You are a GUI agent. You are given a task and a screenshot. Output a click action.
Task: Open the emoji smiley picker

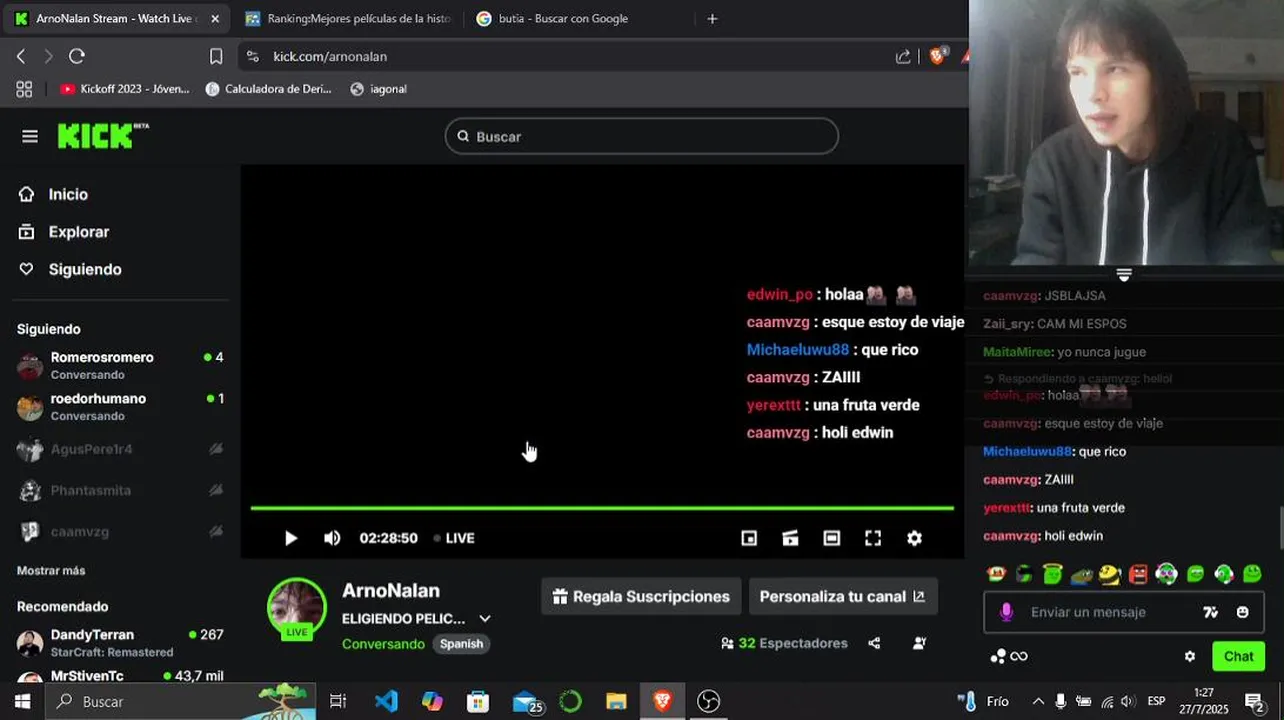1243,612
